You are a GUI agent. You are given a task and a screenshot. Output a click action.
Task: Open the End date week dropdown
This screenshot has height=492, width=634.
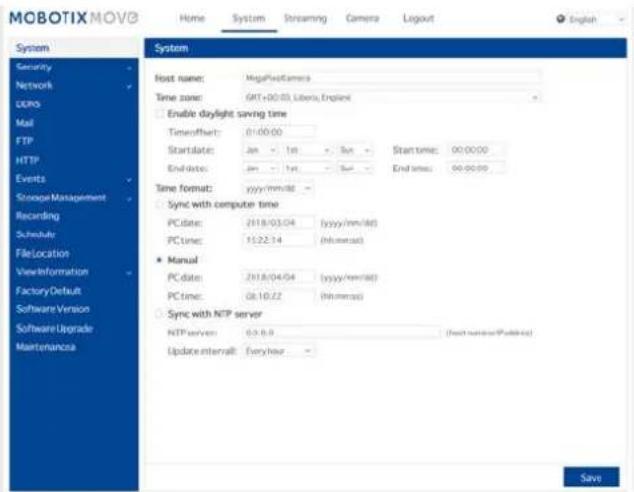click(x=307, y=168)
